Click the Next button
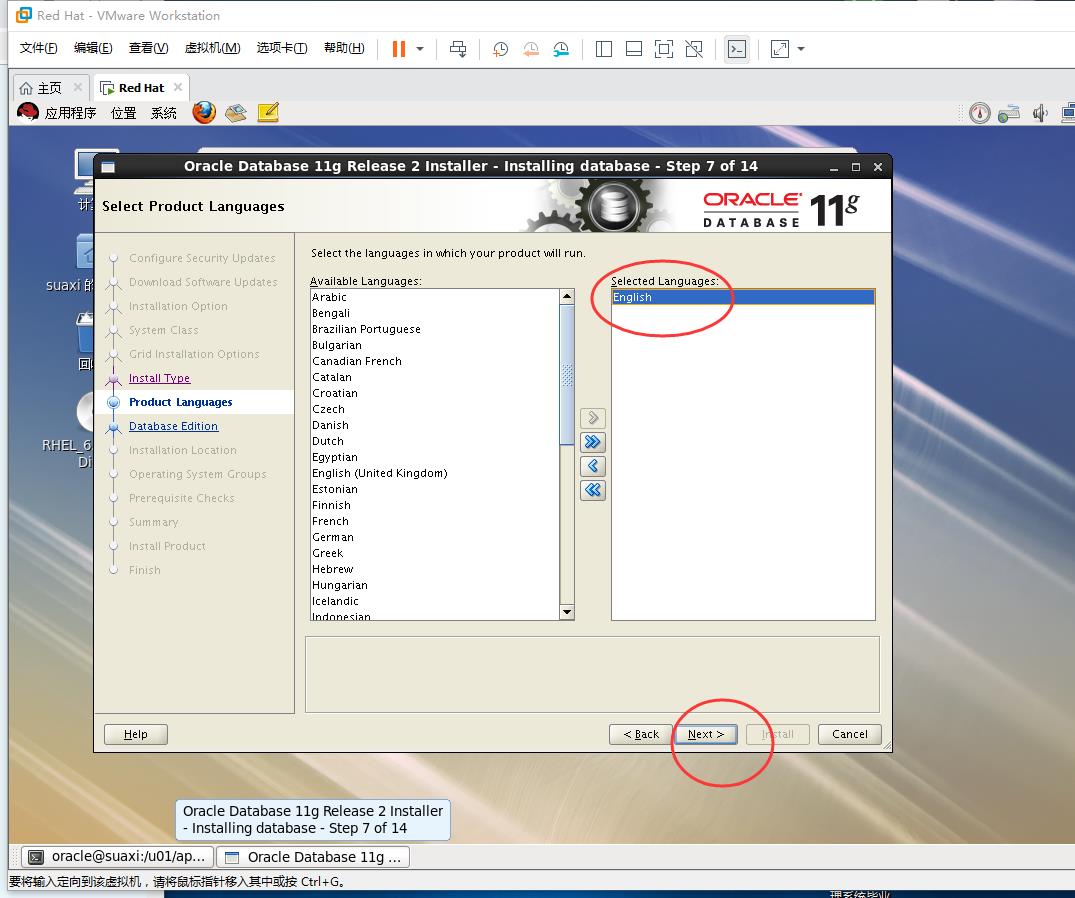The width and height of the screenshot is (1075, 898). pyautogui.click(x=706, y=734)
